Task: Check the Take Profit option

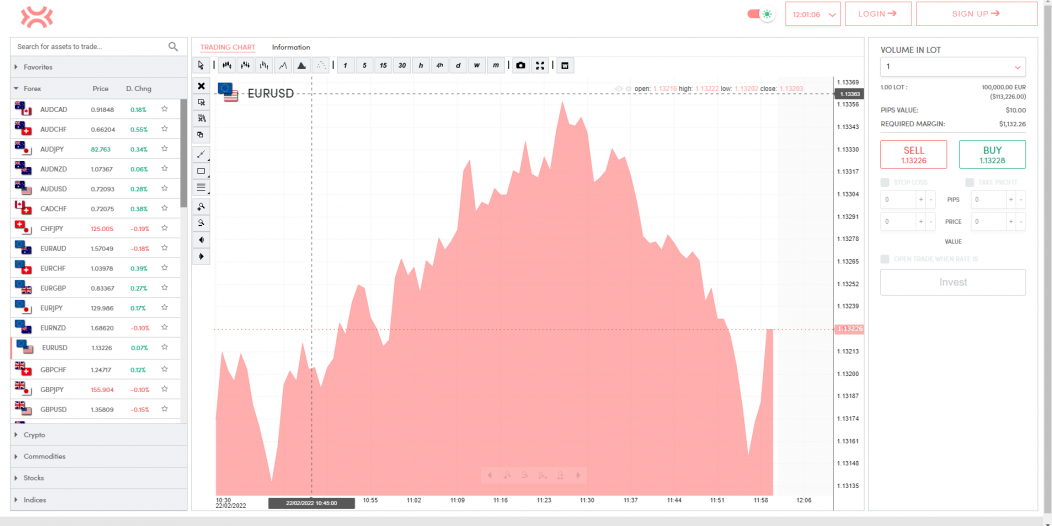Action: coord(970,182)
